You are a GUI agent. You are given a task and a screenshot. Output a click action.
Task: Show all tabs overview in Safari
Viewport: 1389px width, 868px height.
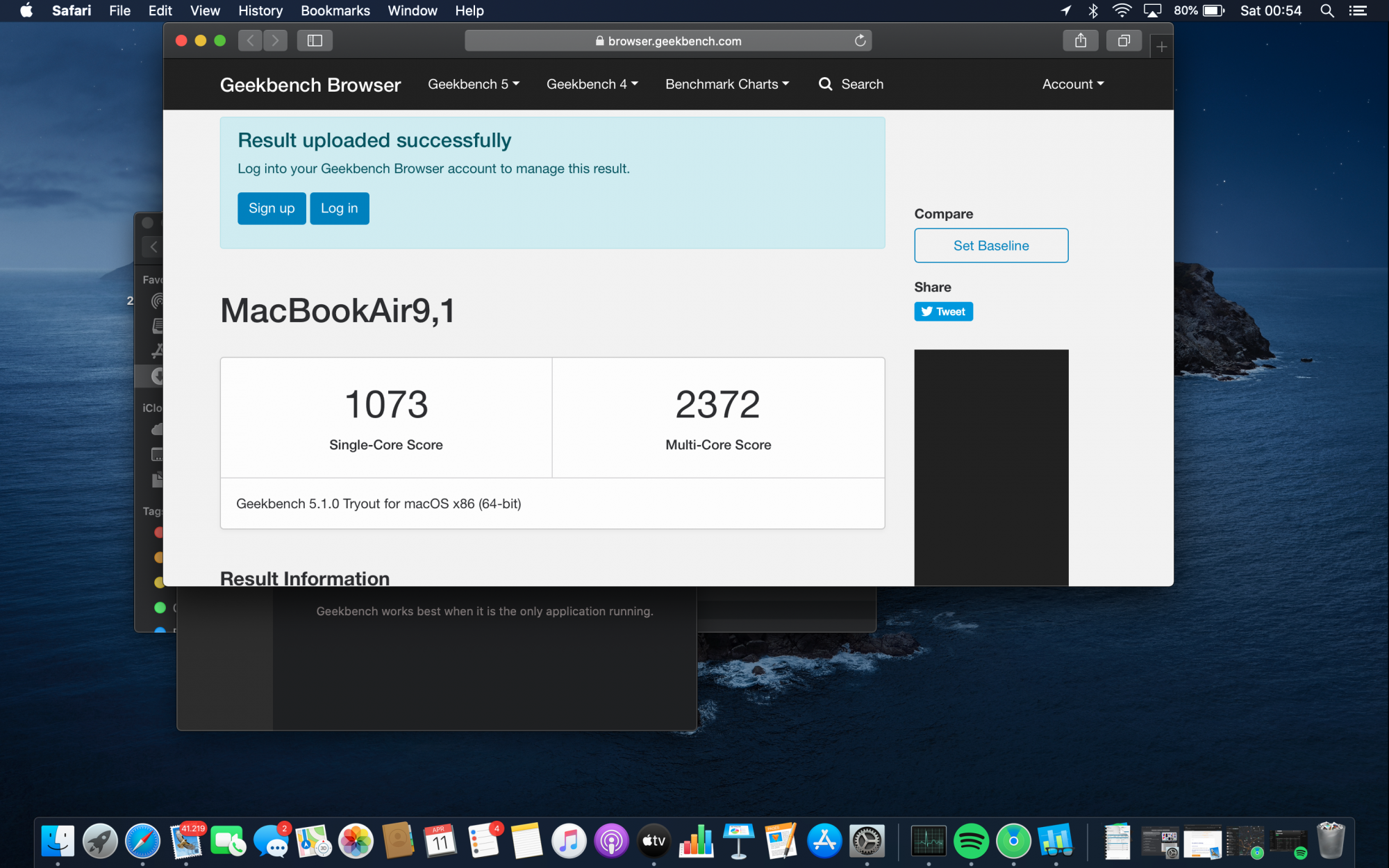click(1124, 40)
